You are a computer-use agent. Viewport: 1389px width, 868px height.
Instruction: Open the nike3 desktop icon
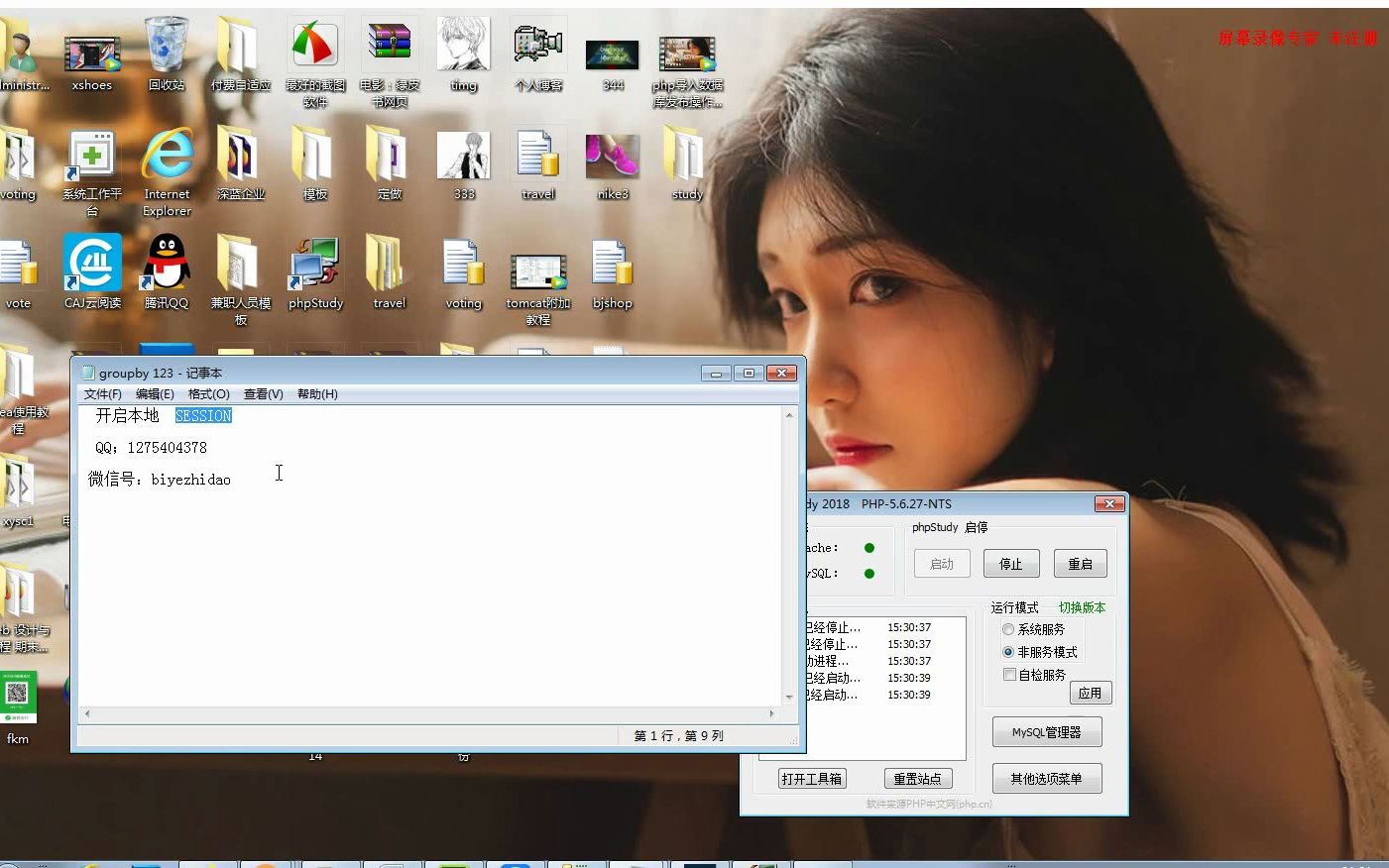click(x=612, y=159)
